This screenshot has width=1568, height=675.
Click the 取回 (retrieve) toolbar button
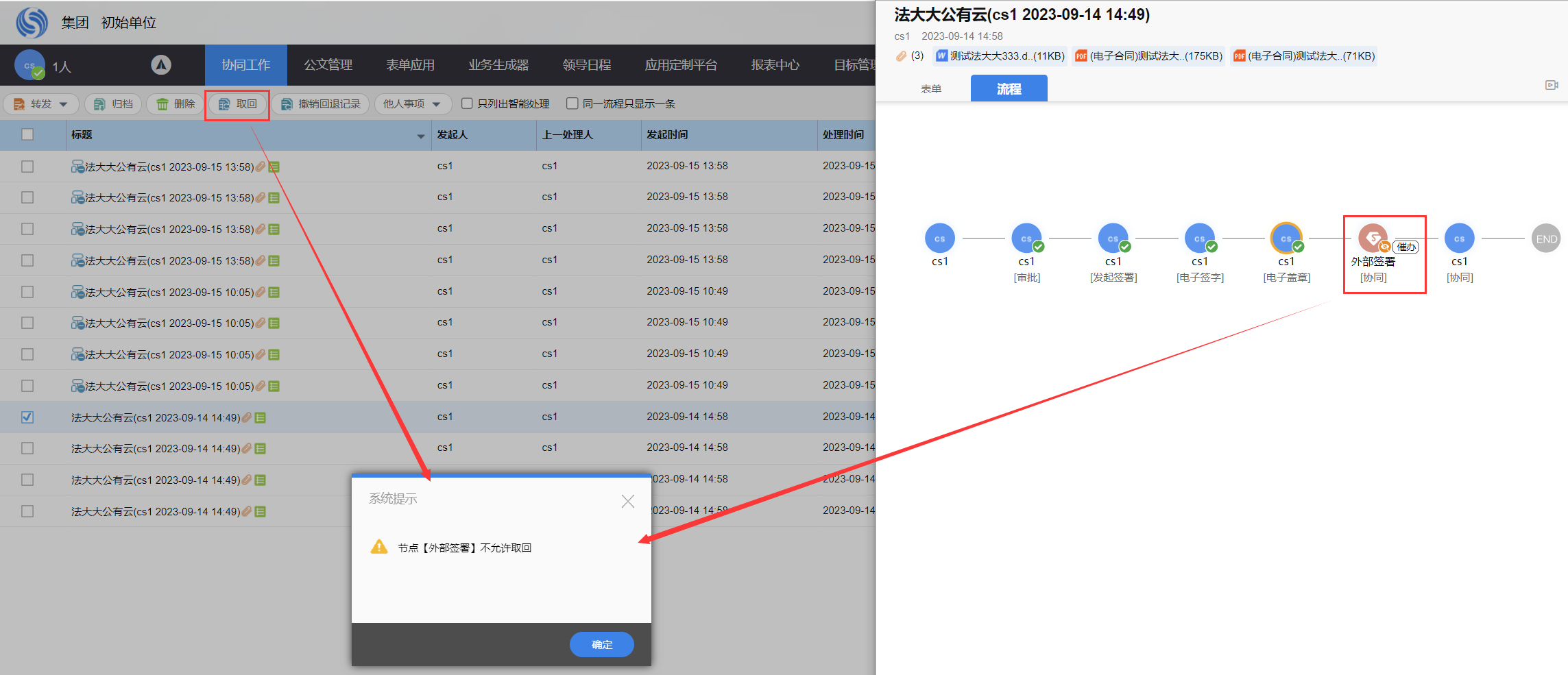coord(237,104)
